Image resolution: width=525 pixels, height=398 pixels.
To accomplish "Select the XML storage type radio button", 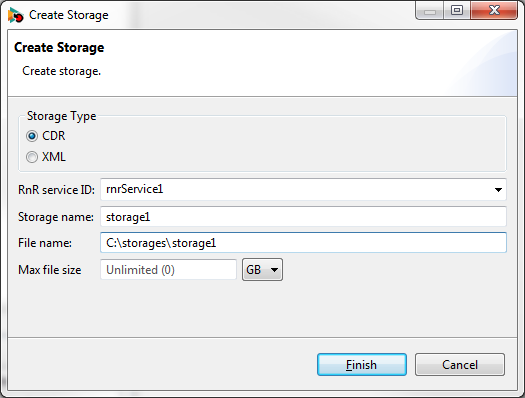I will pos(32,157).
